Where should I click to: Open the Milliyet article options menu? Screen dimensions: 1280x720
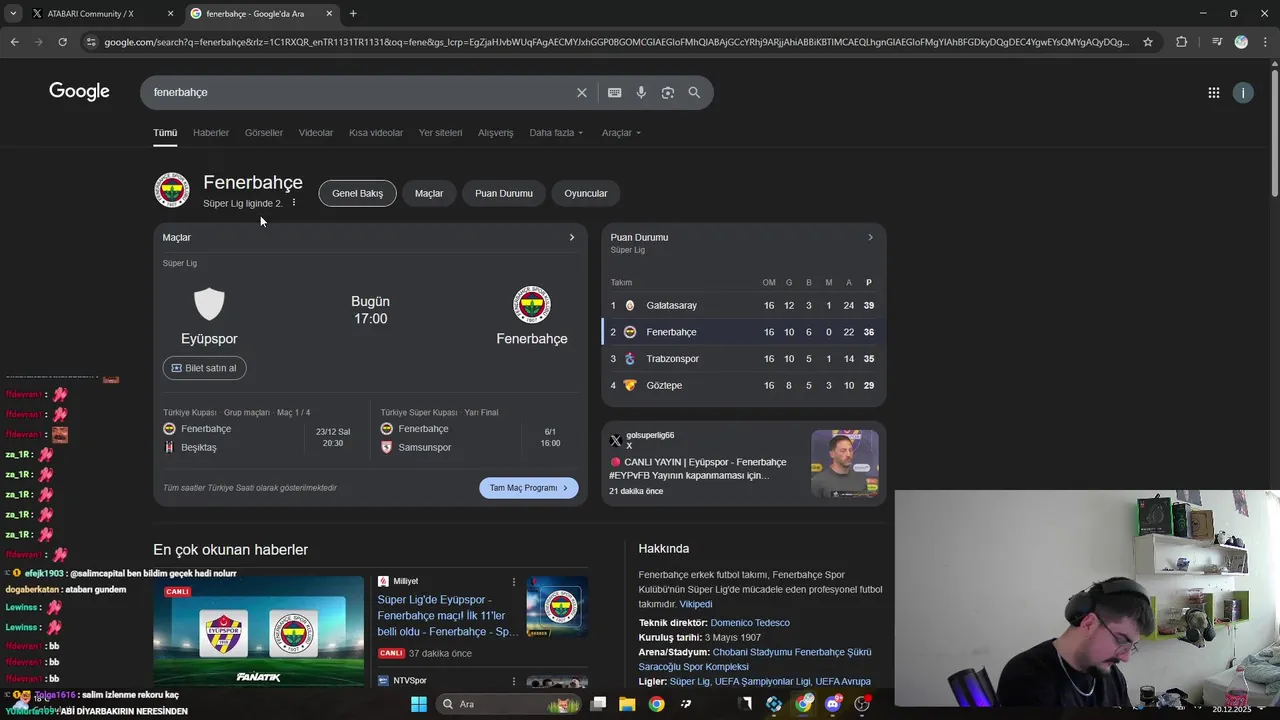pos(514,581)
